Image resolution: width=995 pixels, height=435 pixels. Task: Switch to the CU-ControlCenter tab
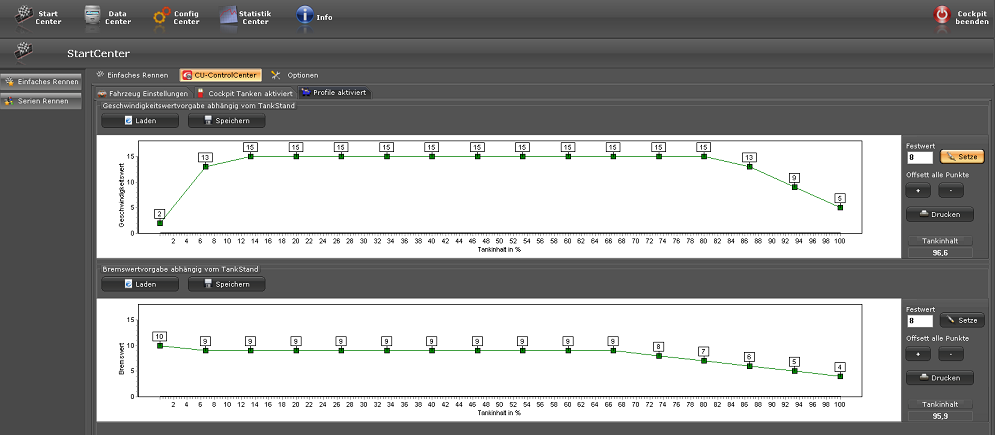click(220, 75)
